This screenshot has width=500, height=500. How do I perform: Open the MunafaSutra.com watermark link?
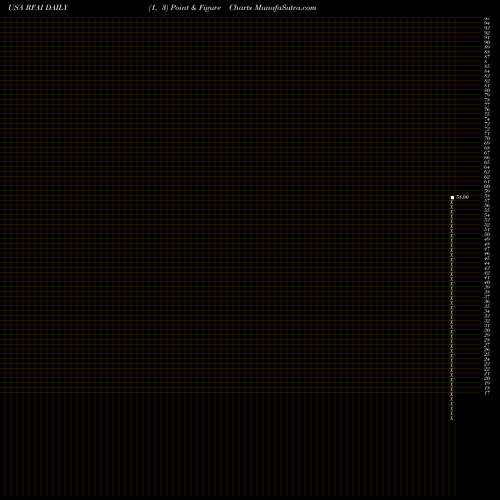(285, 8)
